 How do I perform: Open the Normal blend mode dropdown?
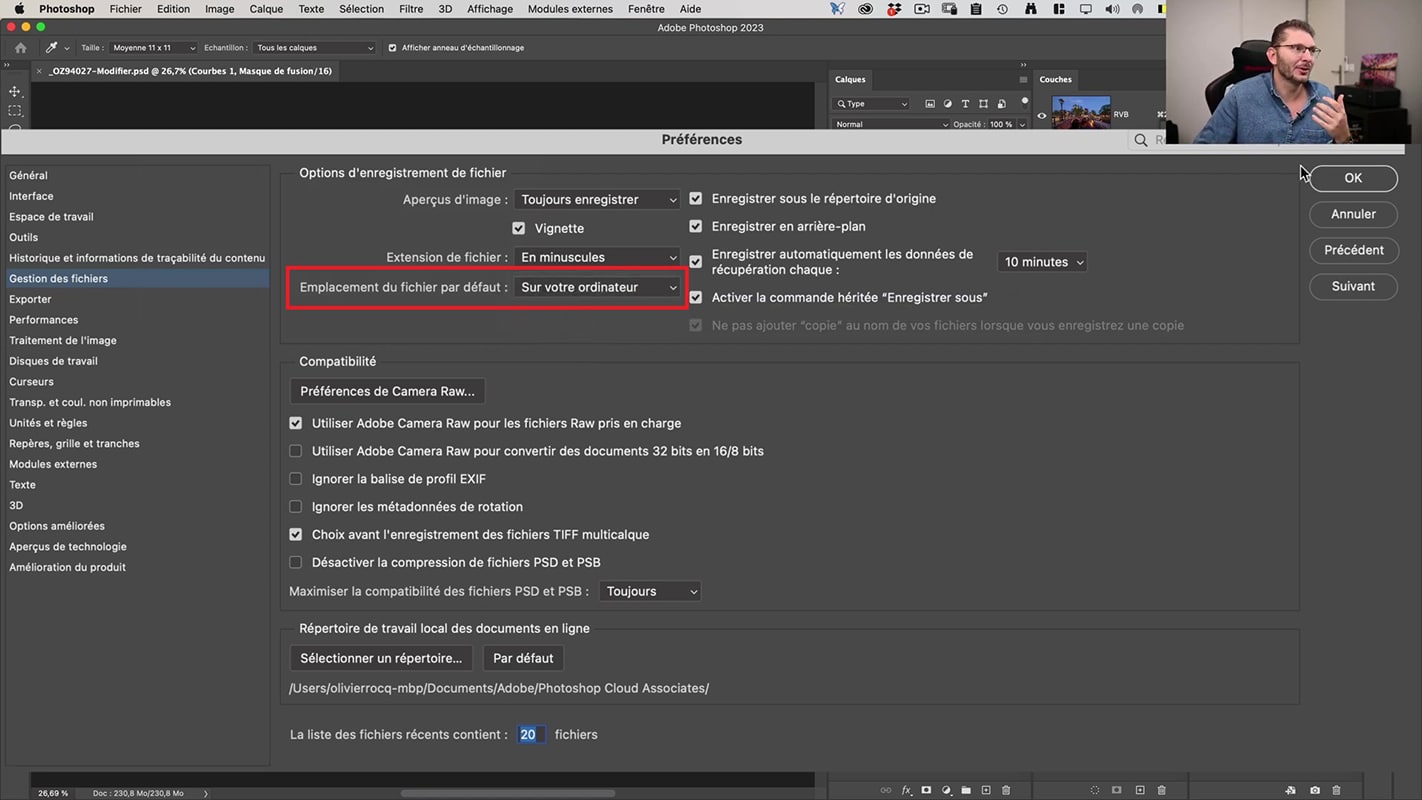pyautogui.click(x=891, y=124)
